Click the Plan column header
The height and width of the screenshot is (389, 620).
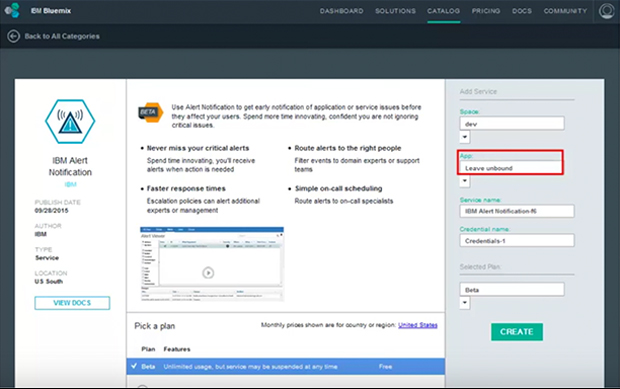pos(148,349)
